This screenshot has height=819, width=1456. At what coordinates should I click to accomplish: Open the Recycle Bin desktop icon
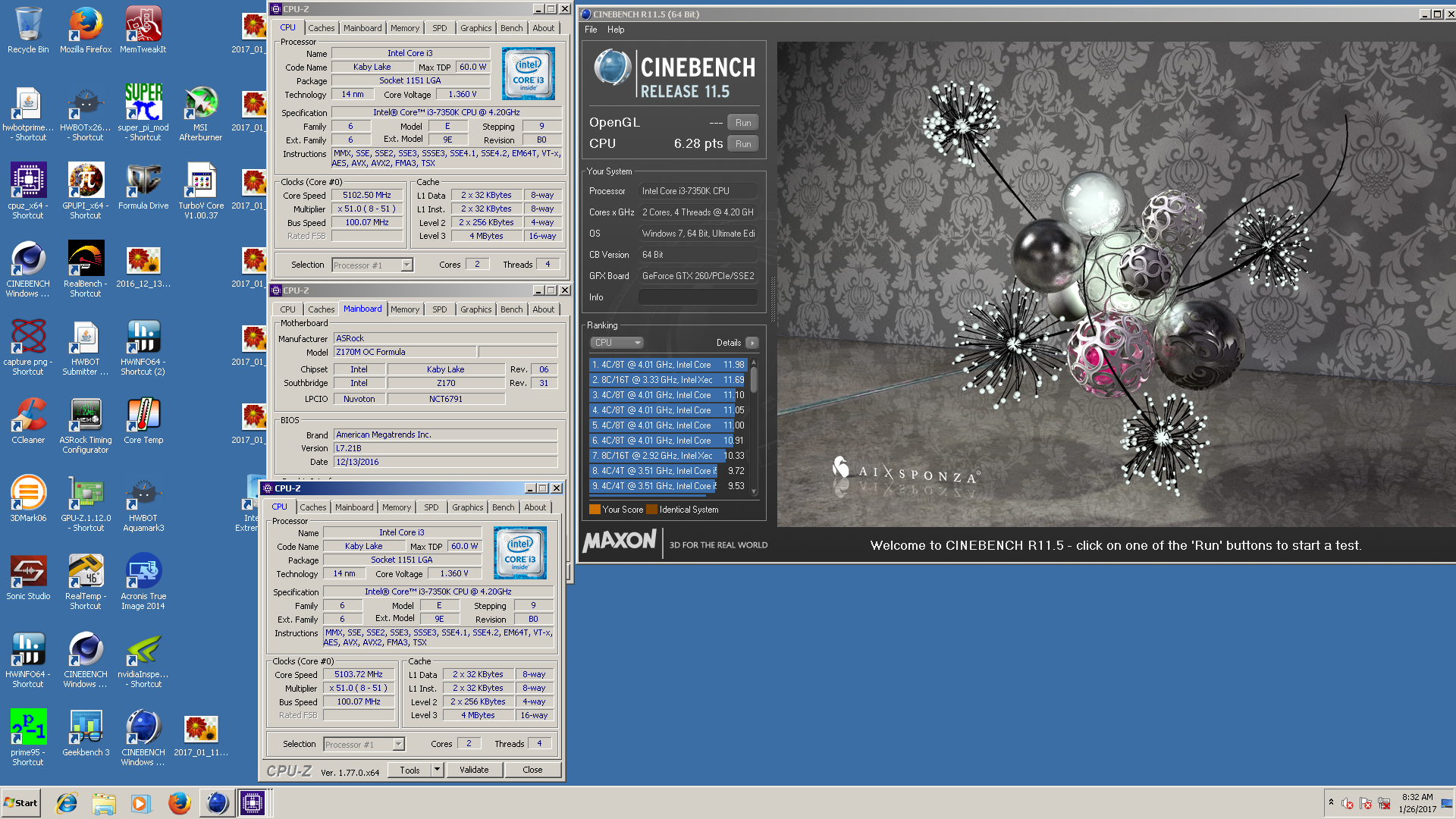click(x=28, y=30)
